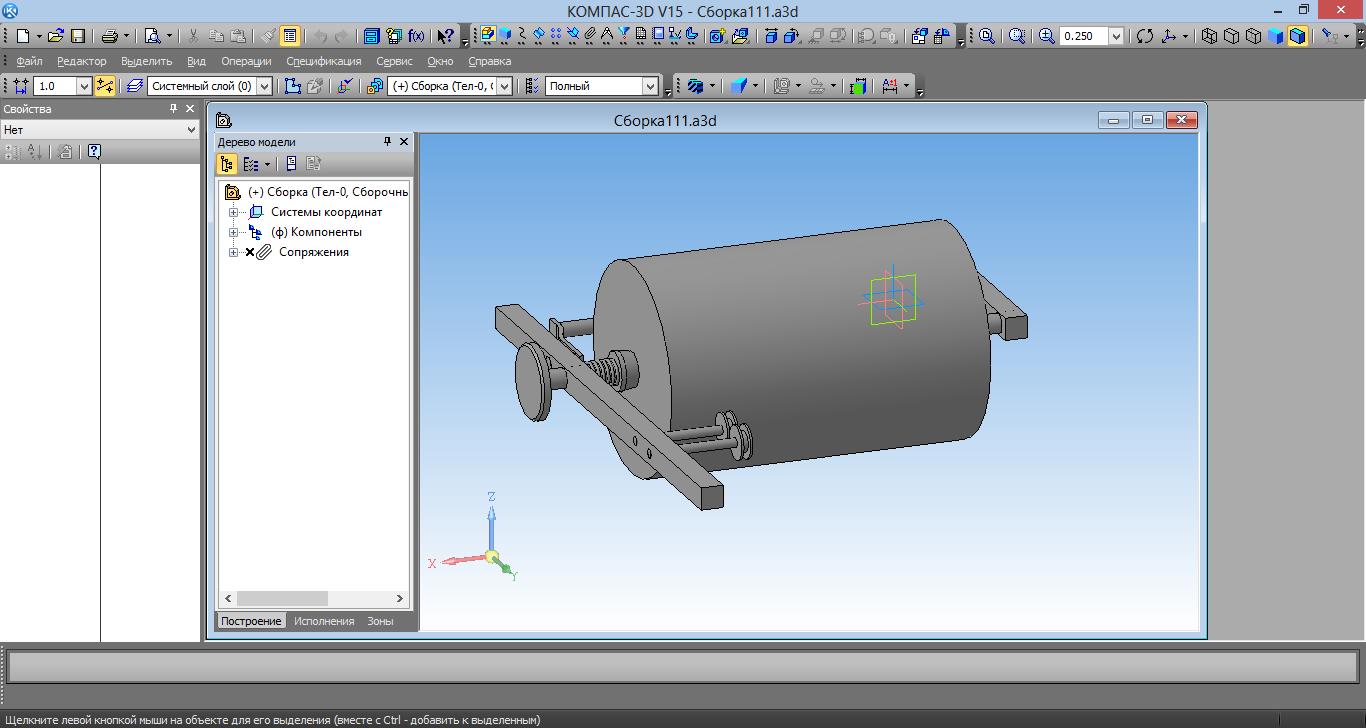Click the create new component icon

[716, 36]
